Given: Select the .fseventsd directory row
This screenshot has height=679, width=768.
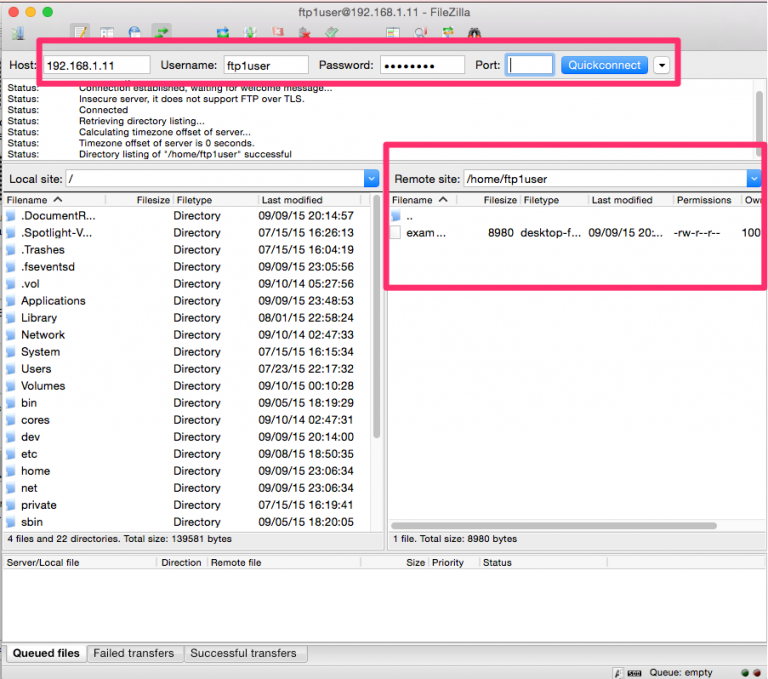Looking at the screenshot, I should pyautogui.click(x=188, y=267).
